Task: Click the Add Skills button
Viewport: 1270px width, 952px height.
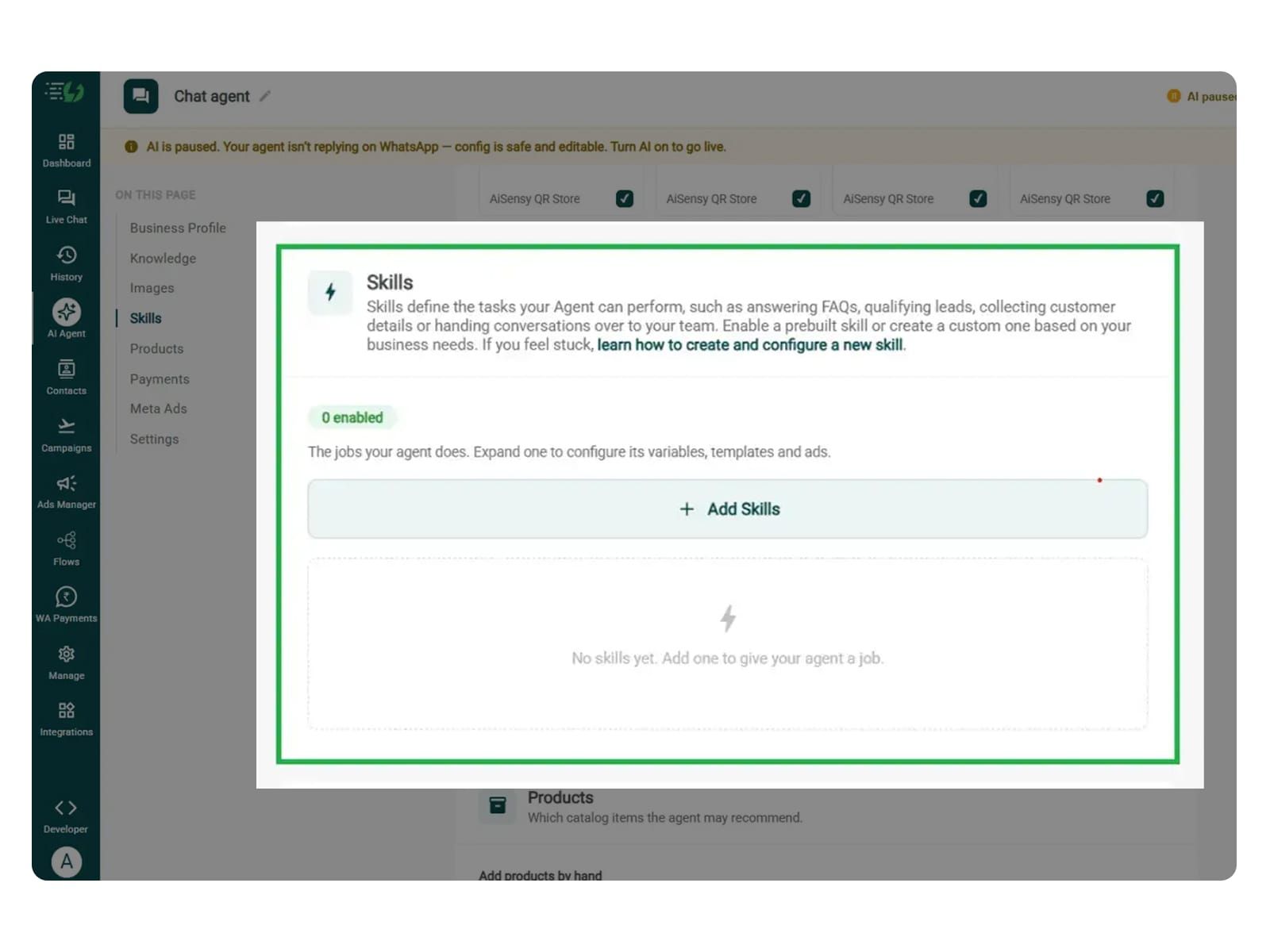Action: point(727,509)
